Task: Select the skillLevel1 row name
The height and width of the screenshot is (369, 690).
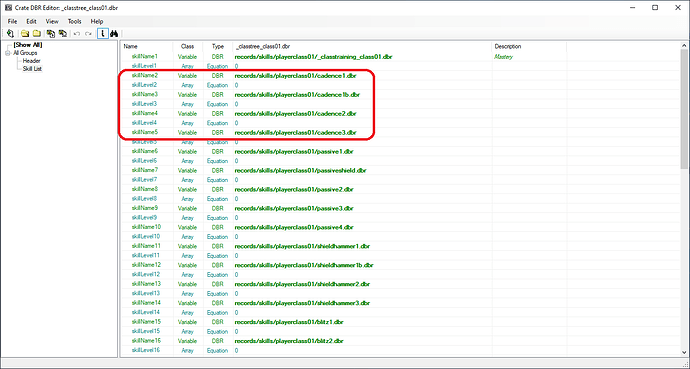Action: point(144,66)
